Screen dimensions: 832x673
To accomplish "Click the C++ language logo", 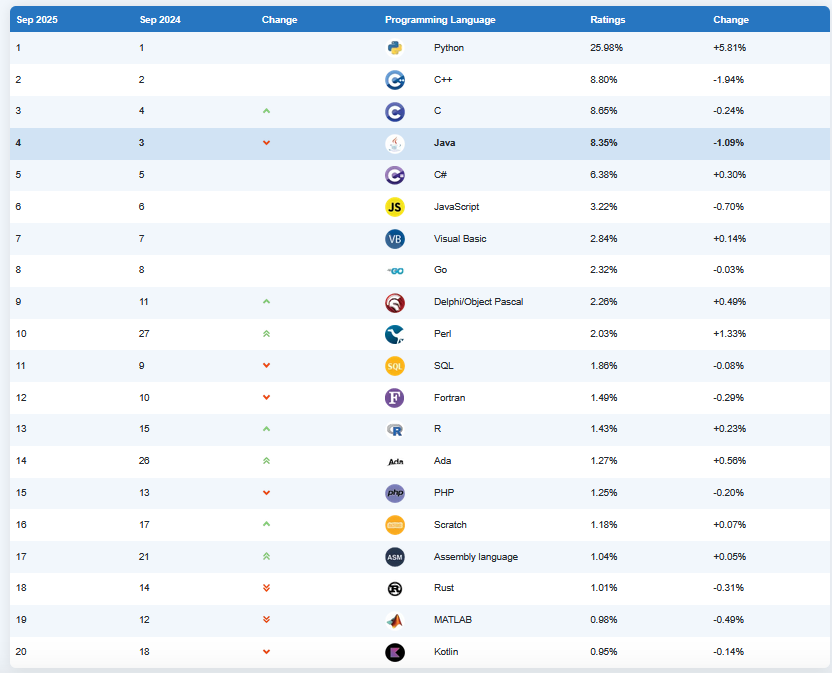I will [394, 80].
